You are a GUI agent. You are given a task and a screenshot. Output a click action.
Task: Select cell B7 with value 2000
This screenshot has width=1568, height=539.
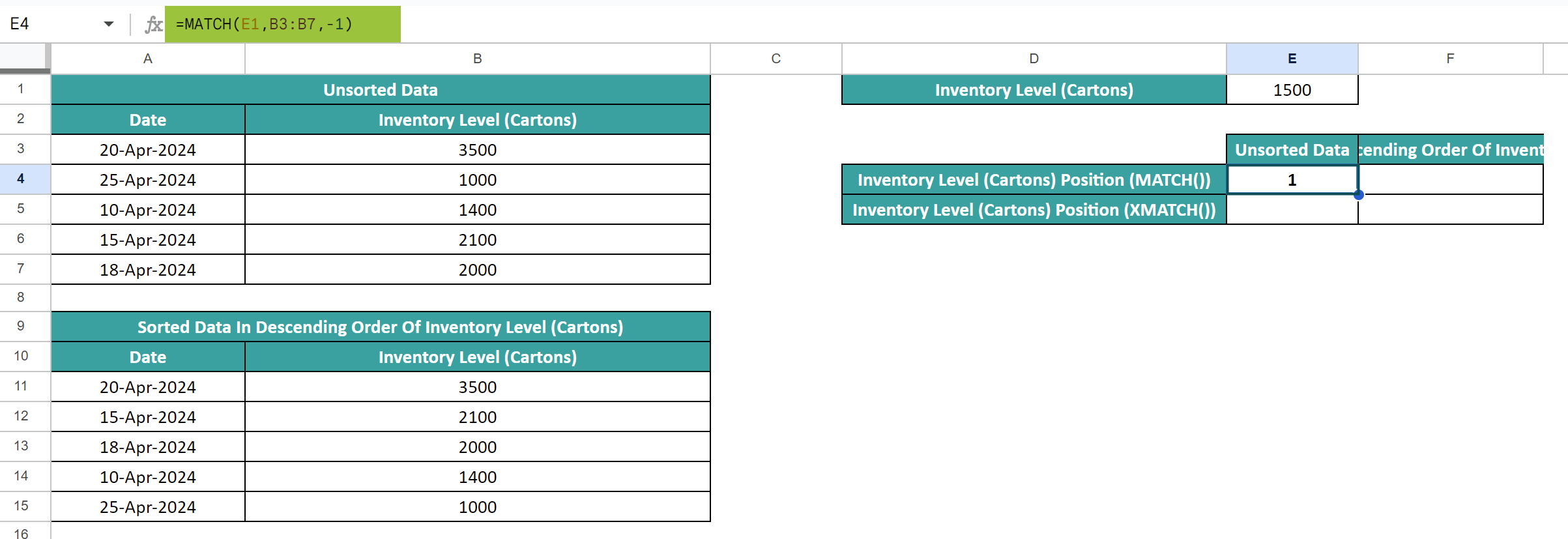[478, 270]
